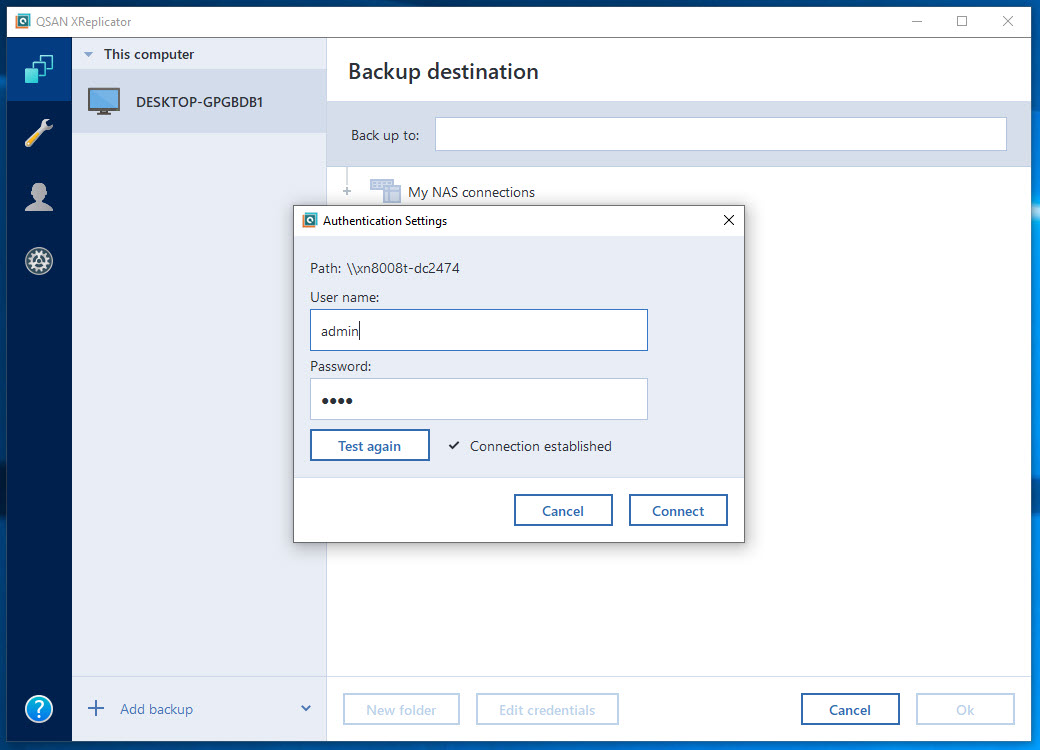Focus the Password field
1040x750 pixels.
(x=479, y=399)
